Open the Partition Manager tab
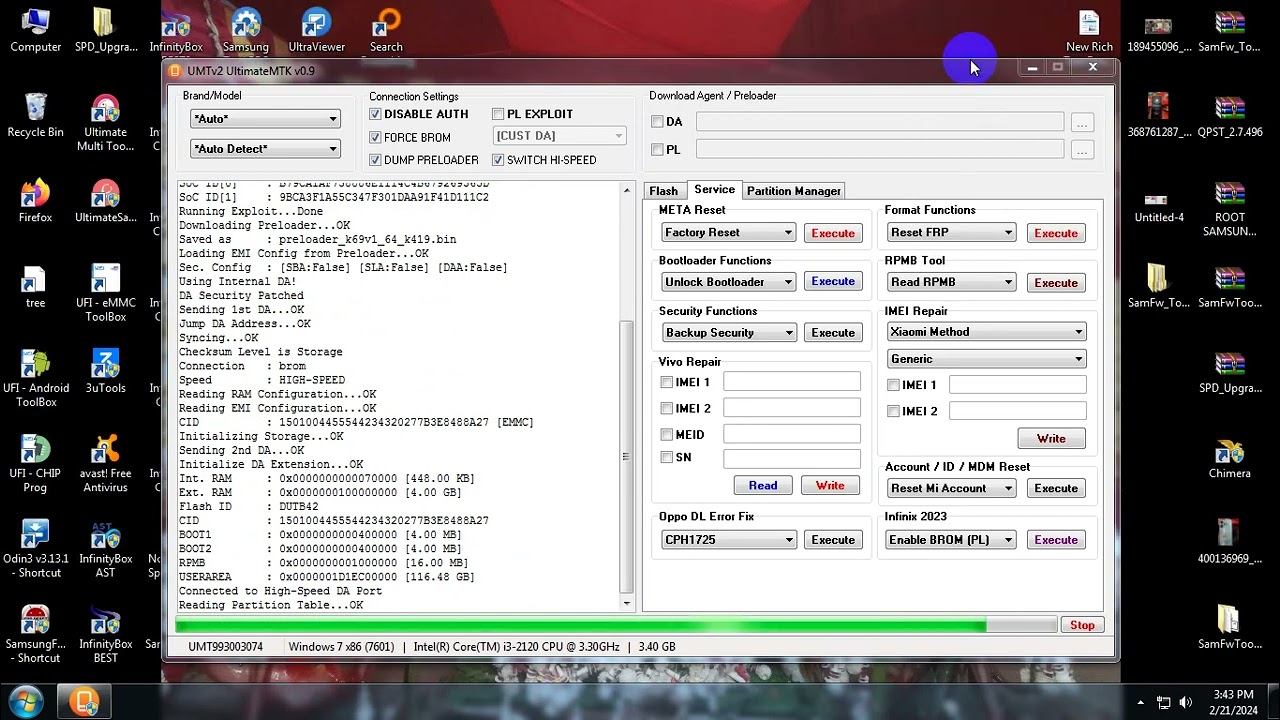1280x720 pixels. [793, 191]
